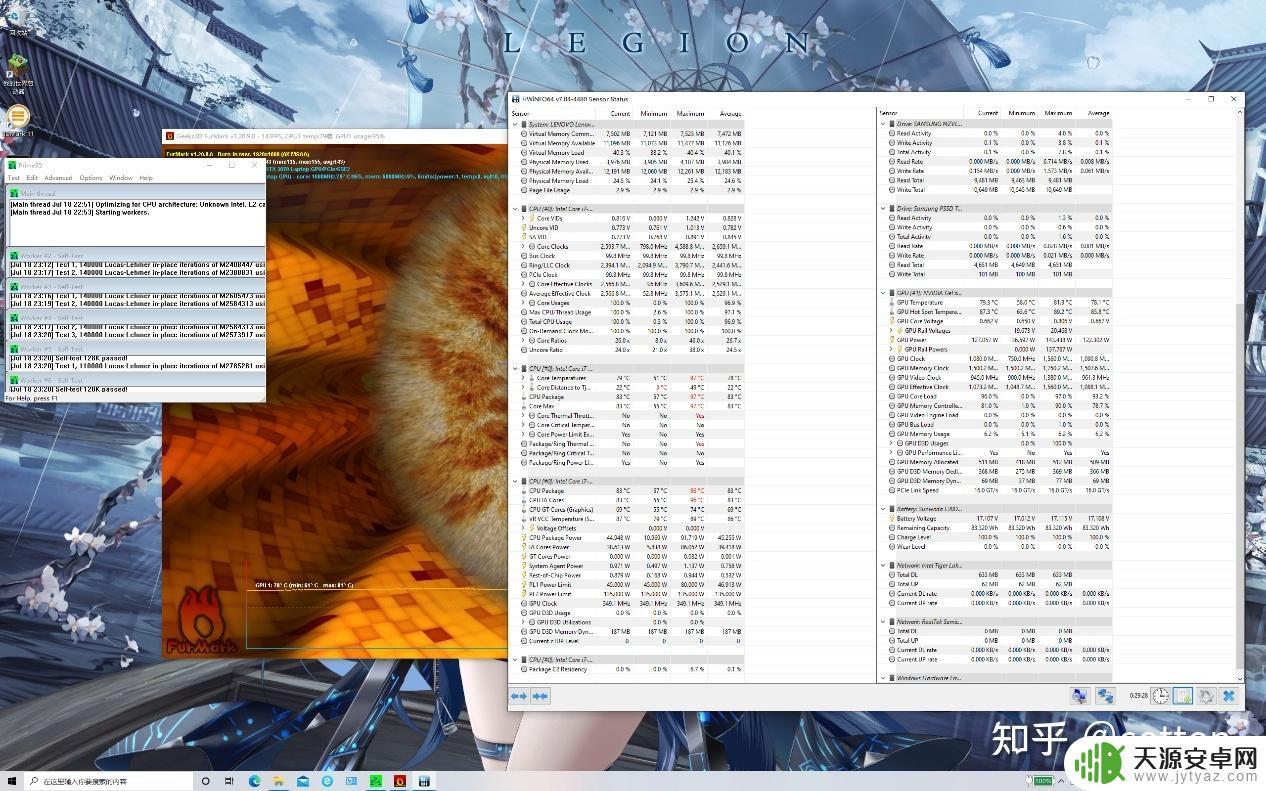1266x791 pixels.
Task: Open Microsoft Edge from the taskbar
Action: point(254,780)
